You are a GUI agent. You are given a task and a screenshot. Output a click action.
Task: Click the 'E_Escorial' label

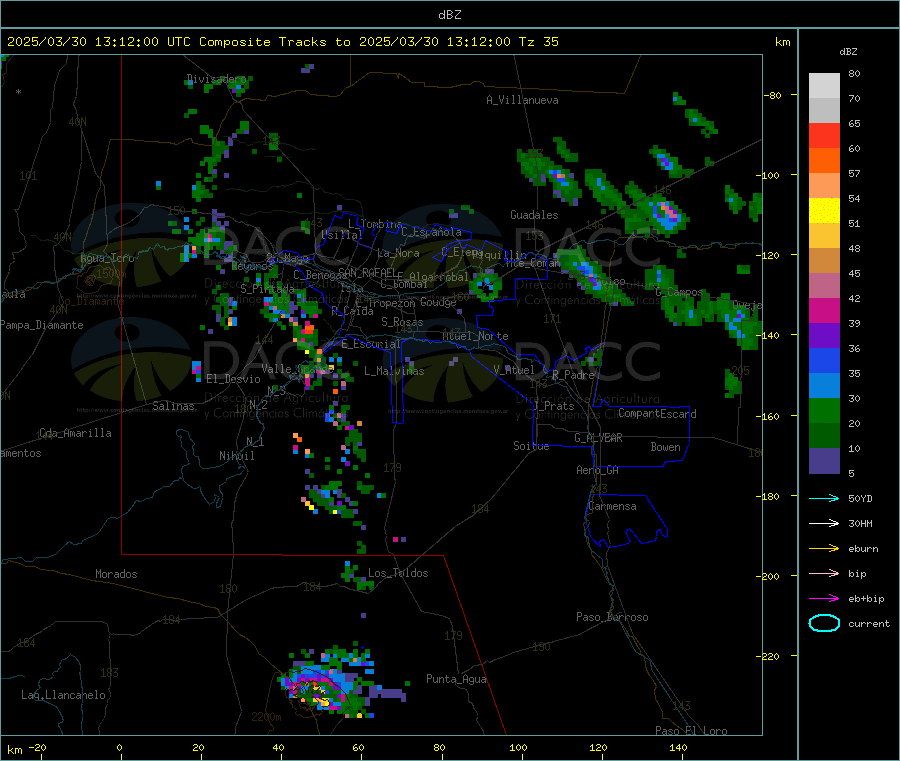(x=371, y=344)
